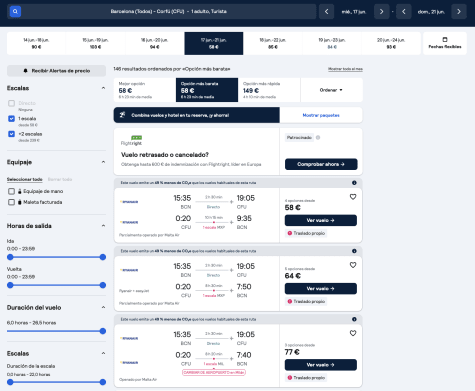Viewport: 475px width, 391px height.
Task: Click Traslado propio badge on 77 € flight
Action: point(306,378)
